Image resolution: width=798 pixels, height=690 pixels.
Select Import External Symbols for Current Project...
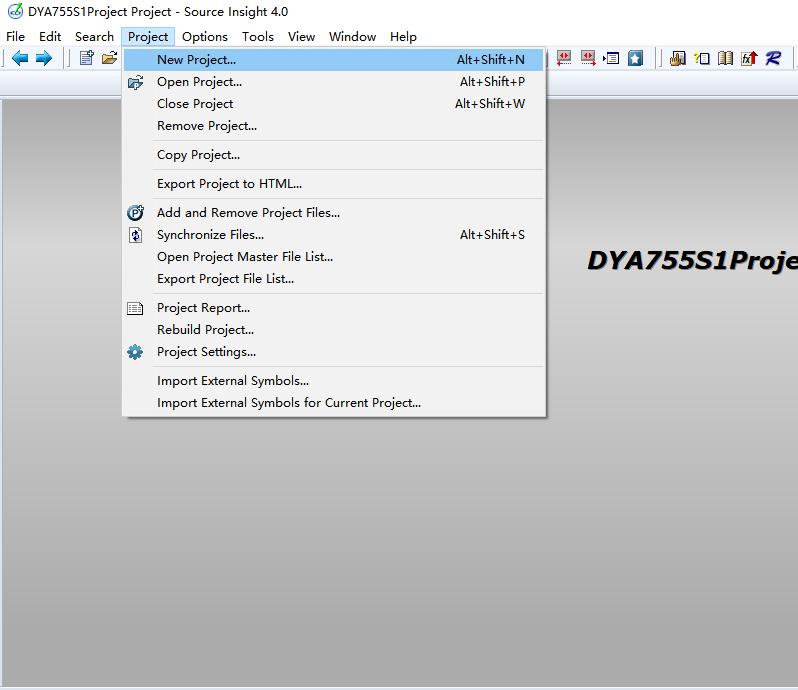333,402
